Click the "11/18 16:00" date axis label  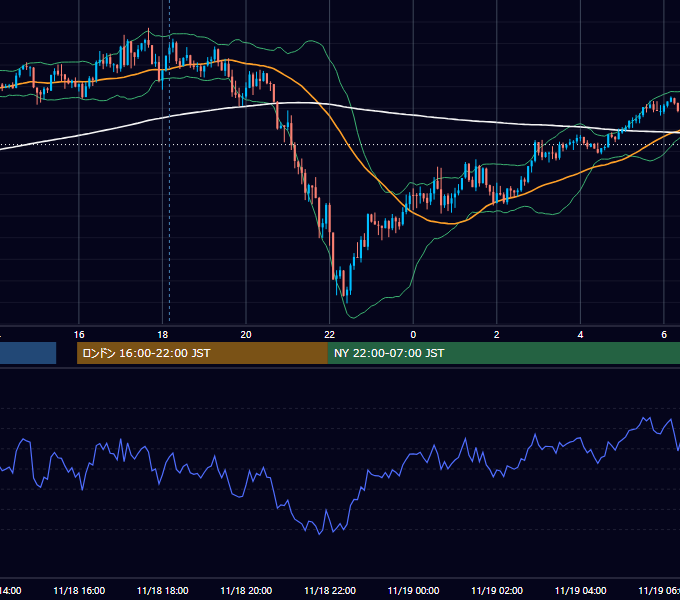[x=79, y=590]
